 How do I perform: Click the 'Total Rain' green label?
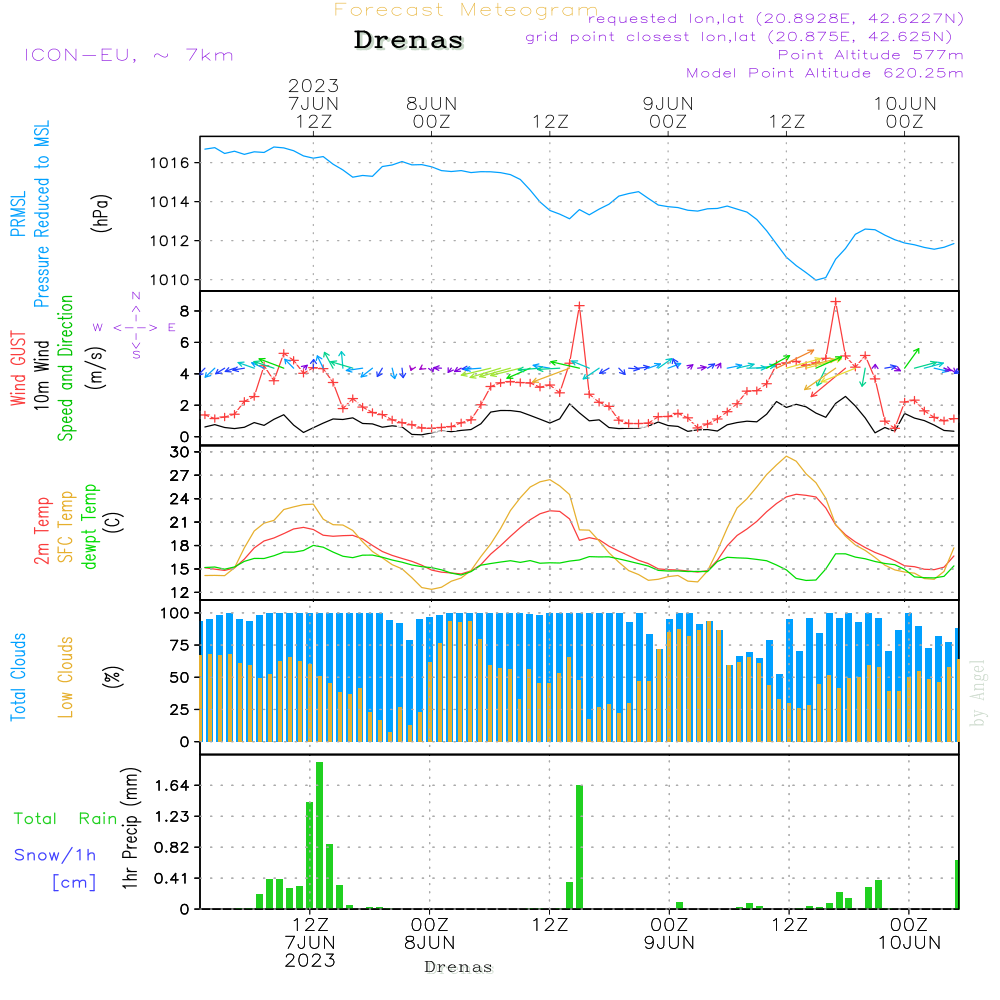click(66, 818)
